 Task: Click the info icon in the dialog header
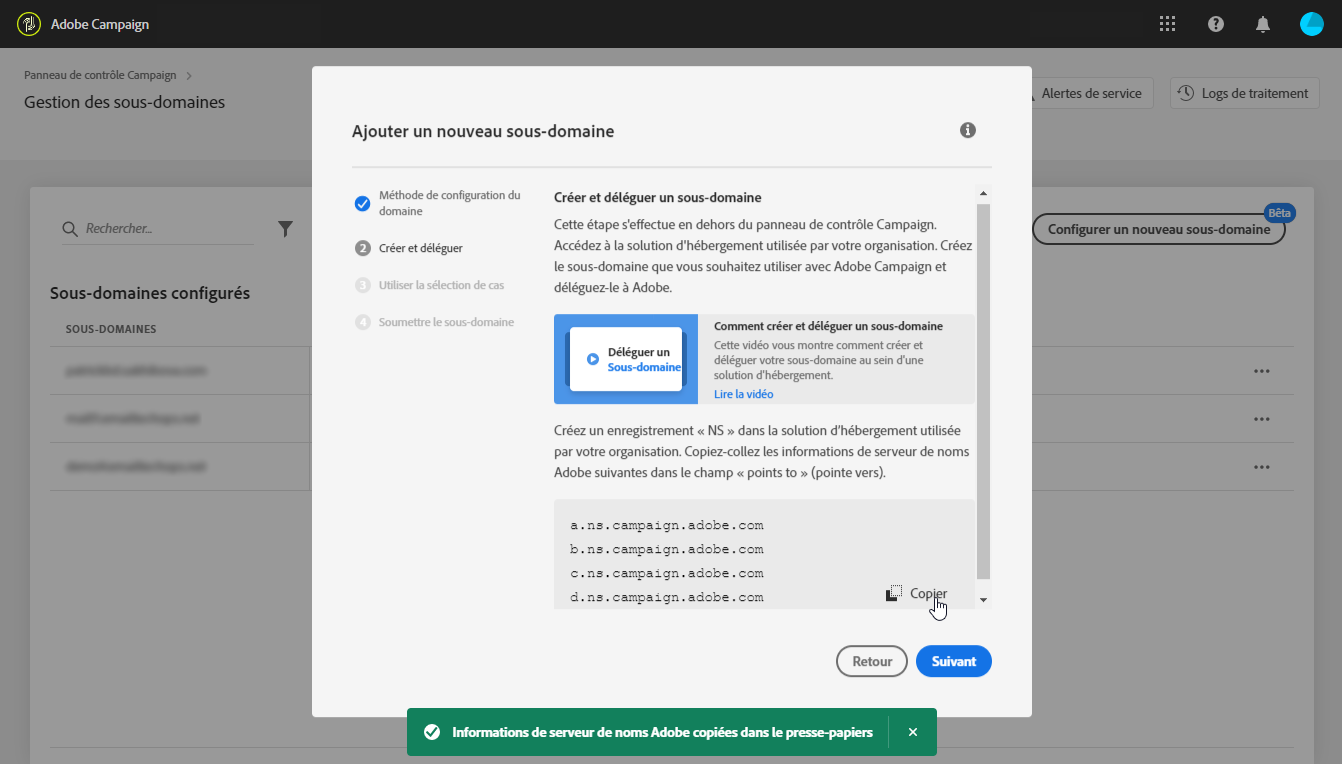(967, 130)
